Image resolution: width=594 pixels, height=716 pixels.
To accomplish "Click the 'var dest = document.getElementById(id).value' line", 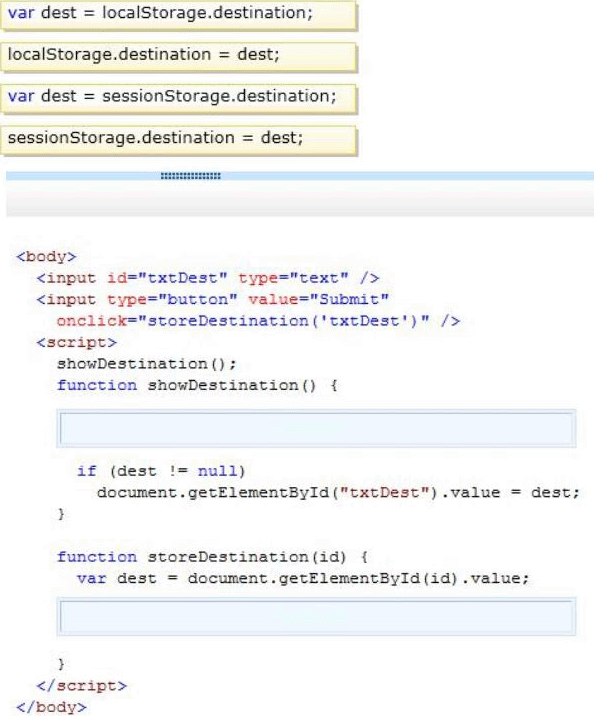I will pos(303,579).
